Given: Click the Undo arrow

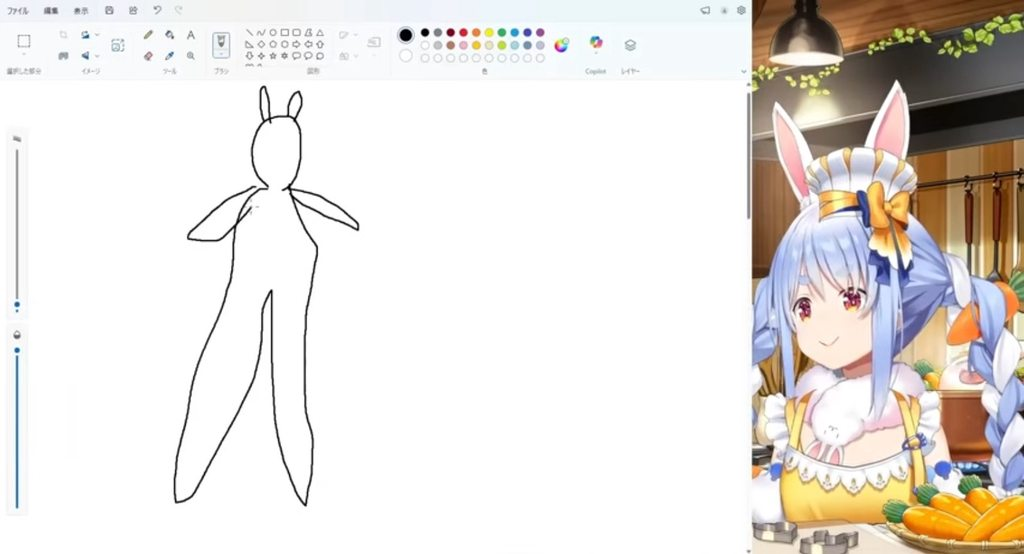Looking at the screenshot, I should (x=157, y=10).
